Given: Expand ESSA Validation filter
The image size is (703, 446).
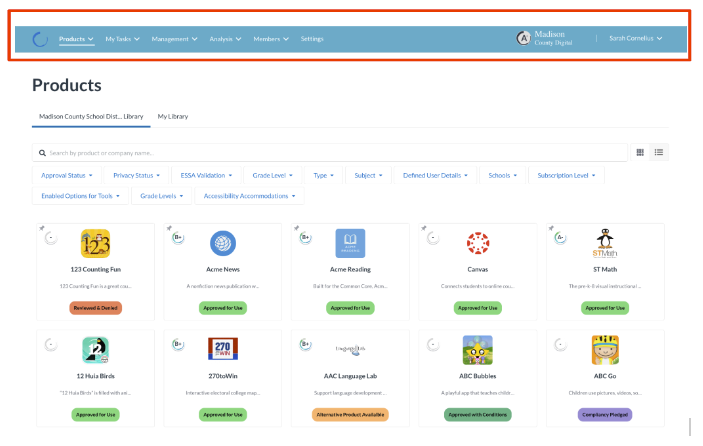Looking at the screenshot, I should tap(206, 175).
